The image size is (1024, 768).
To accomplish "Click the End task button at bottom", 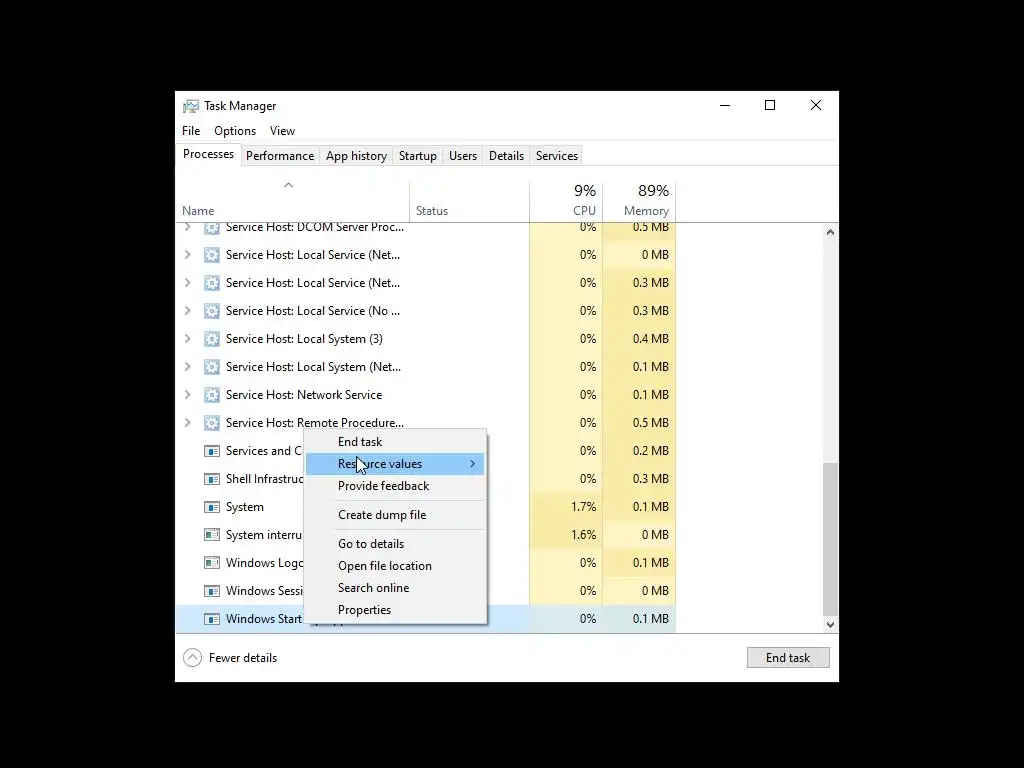I will 788,658.
